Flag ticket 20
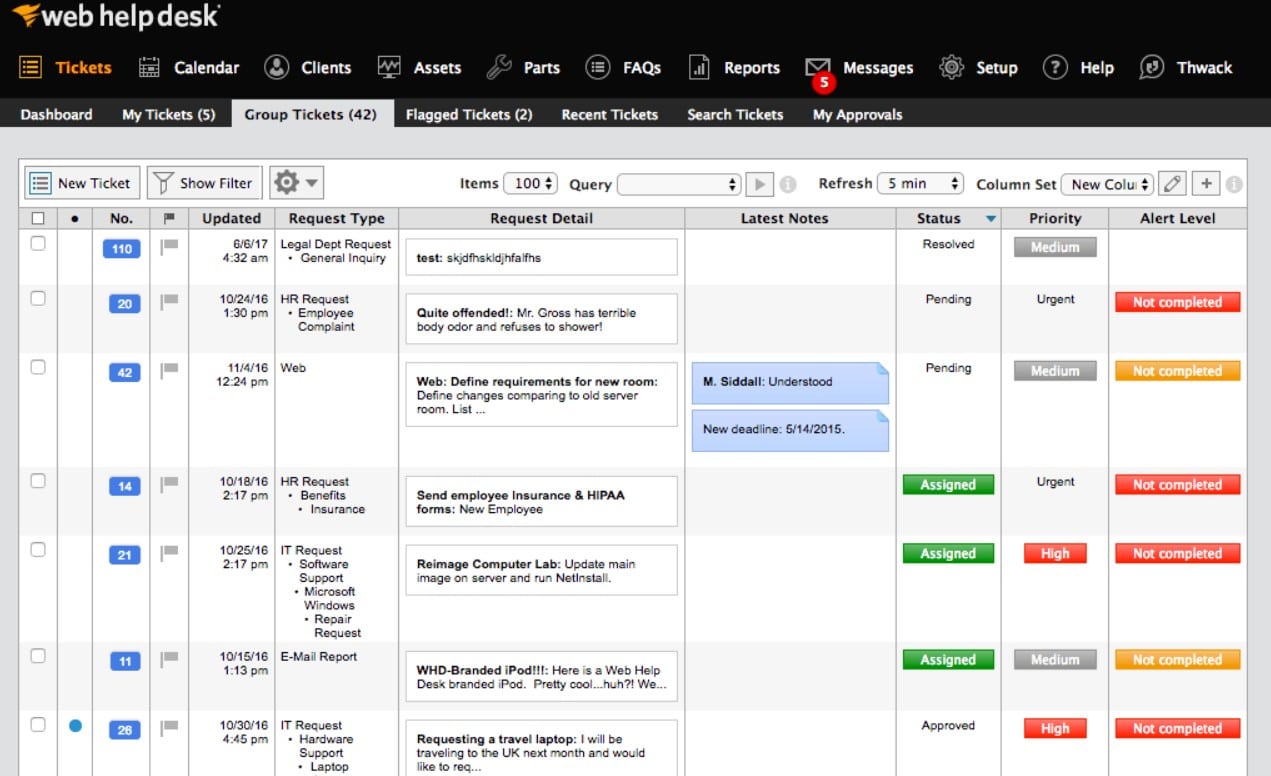Image resolution: width=1271 pixels, height=776 pixels. (169, 302)
